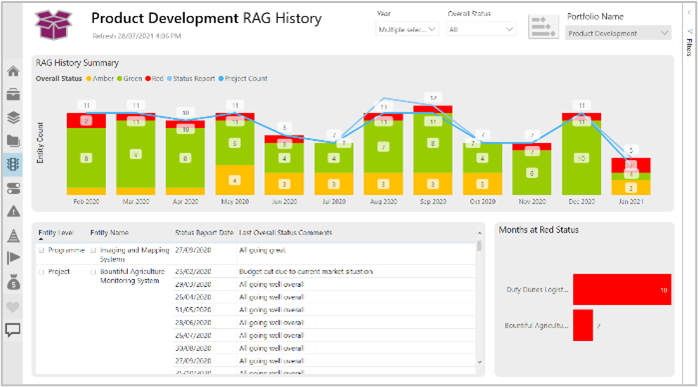The height and width of the screenshot is (387, 698).
Task: Open the stacked layers icon
Action: point(13,118)
